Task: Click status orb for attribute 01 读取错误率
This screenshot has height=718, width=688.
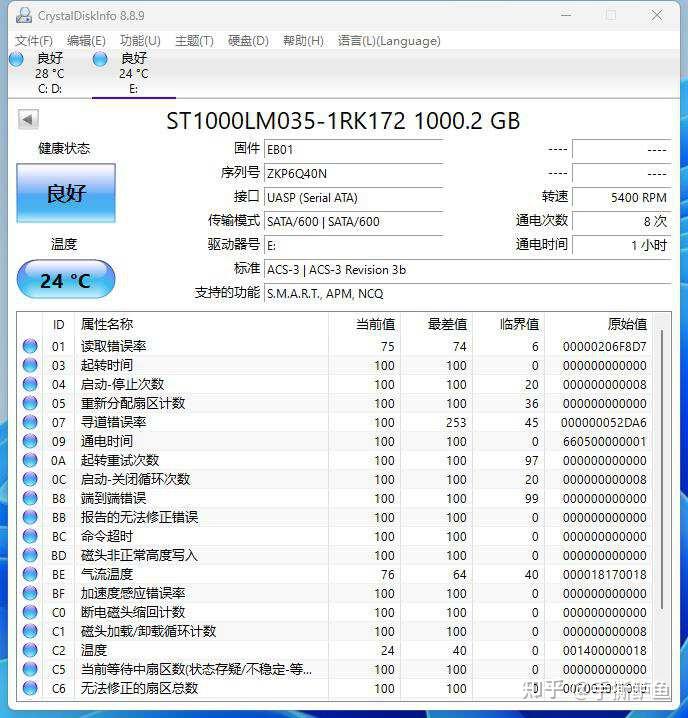Action: click(30, 346)
